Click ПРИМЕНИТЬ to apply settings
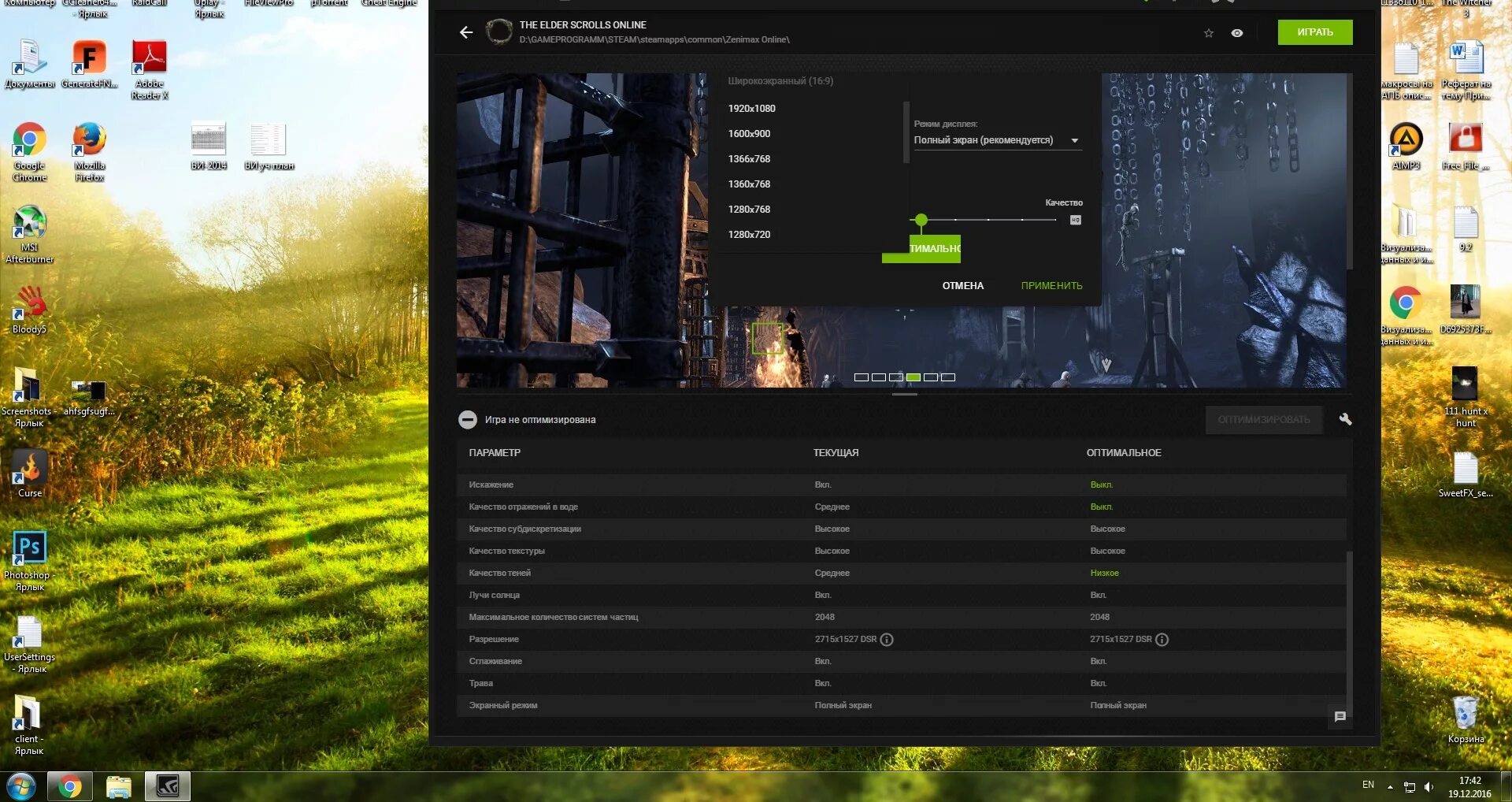This screenshot has width=1512, height=802. [1051, 286]
